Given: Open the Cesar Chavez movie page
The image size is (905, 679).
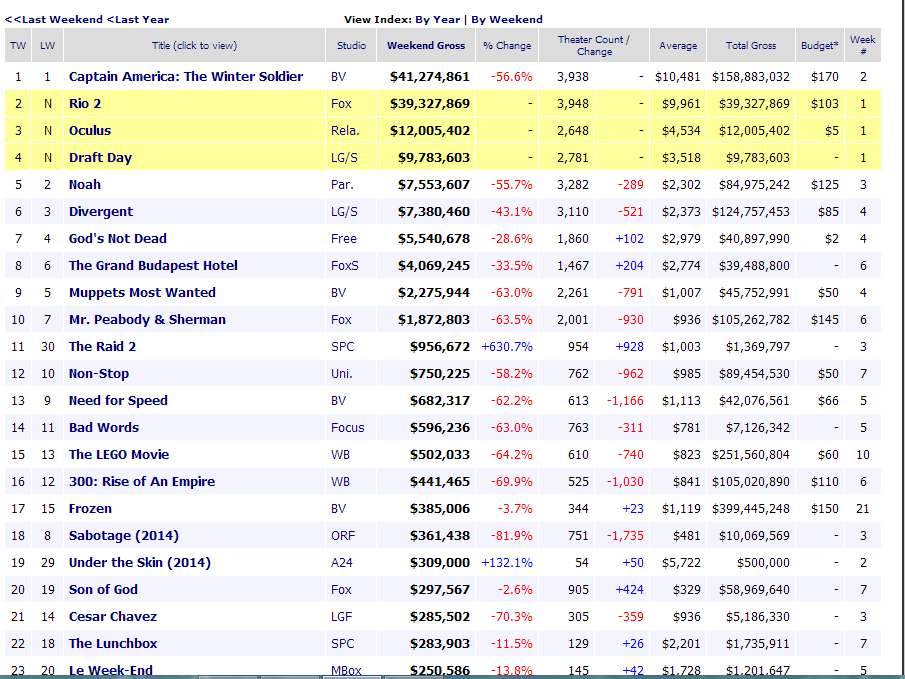Looking at the screenshot, I should pyautogui.click(x=113, y=617).
